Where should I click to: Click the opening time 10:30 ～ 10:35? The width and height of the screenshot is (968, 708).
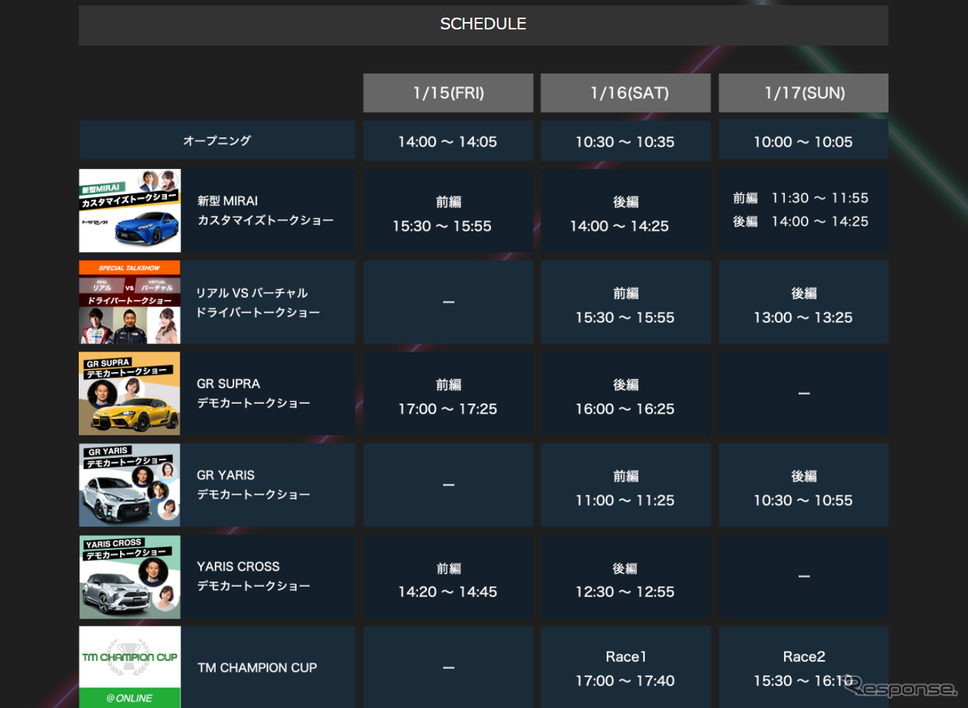pyautogui.click(x=625, y=141)
